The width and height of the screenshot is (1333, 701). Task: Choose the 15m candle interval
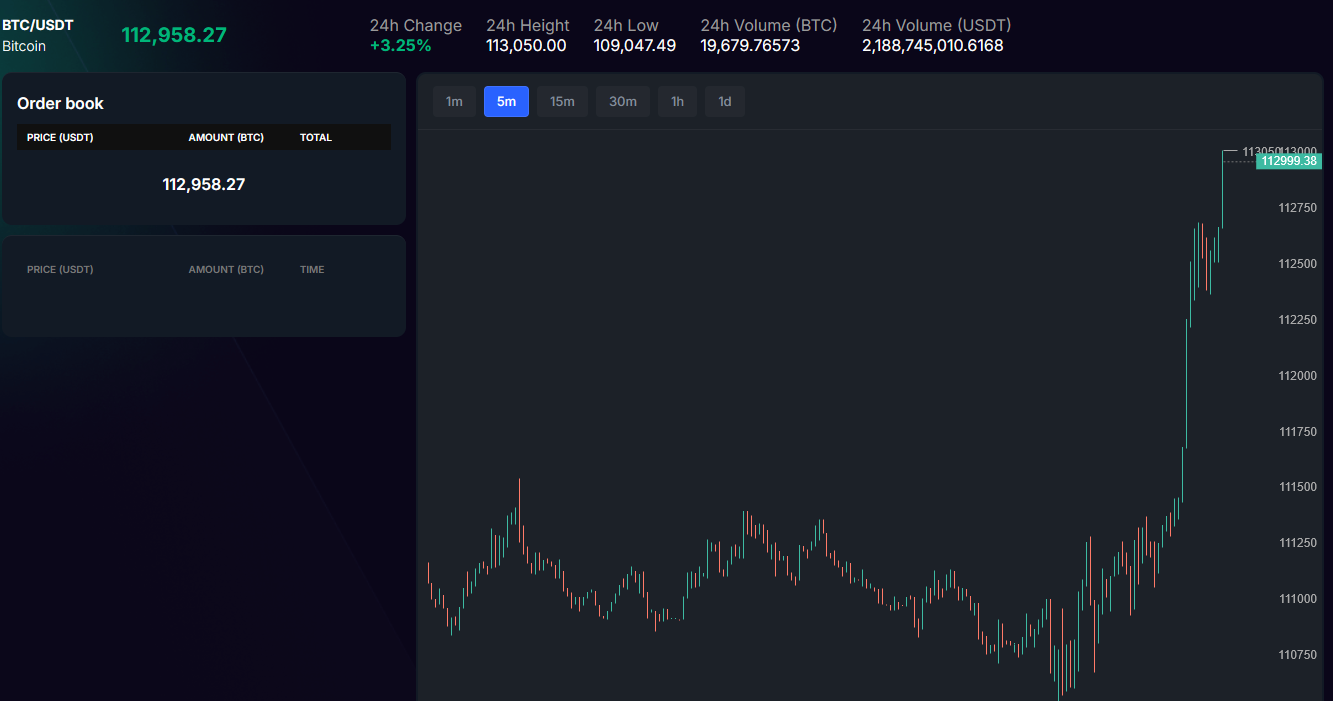click(x=562, y=101)
